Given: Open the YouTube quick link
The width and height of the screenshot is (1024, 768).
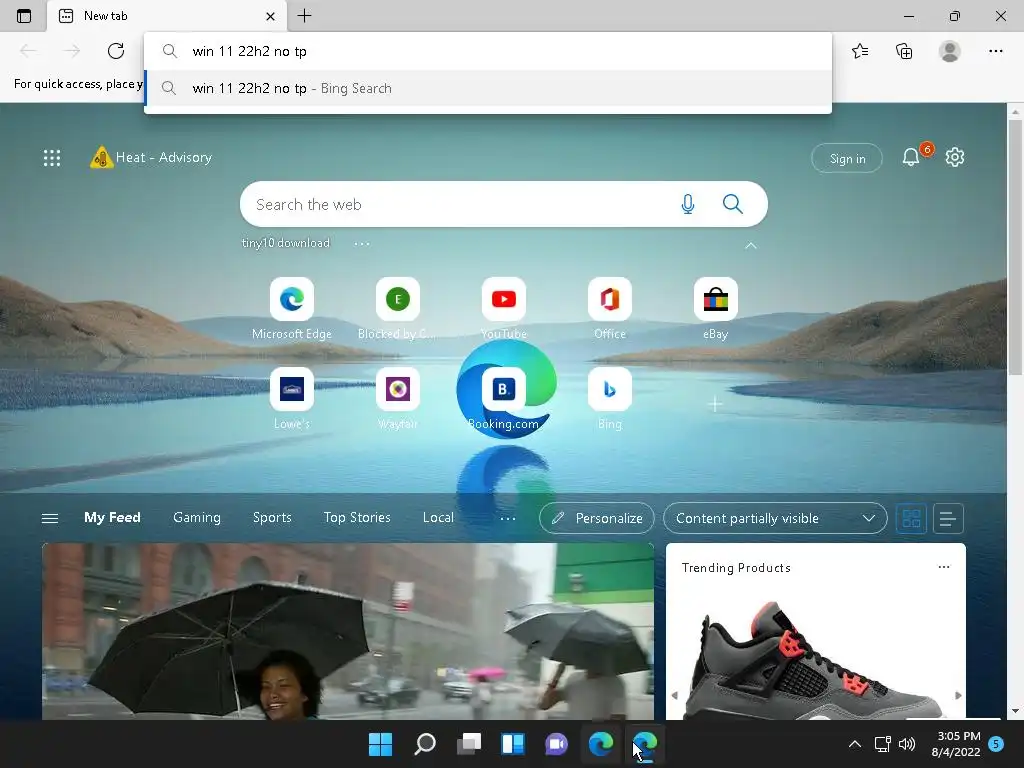Looking at the screenshot, I should [504, 308].
